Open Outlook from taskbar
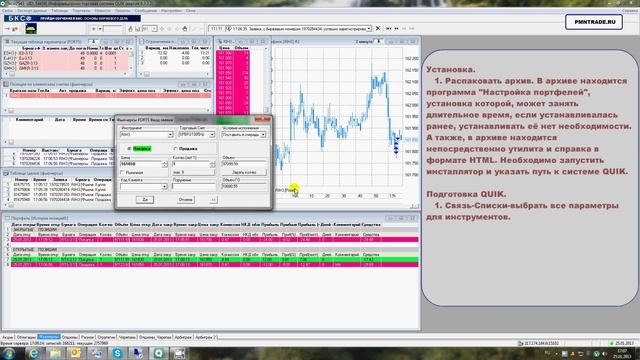640x360 pixels. (76, 353)
